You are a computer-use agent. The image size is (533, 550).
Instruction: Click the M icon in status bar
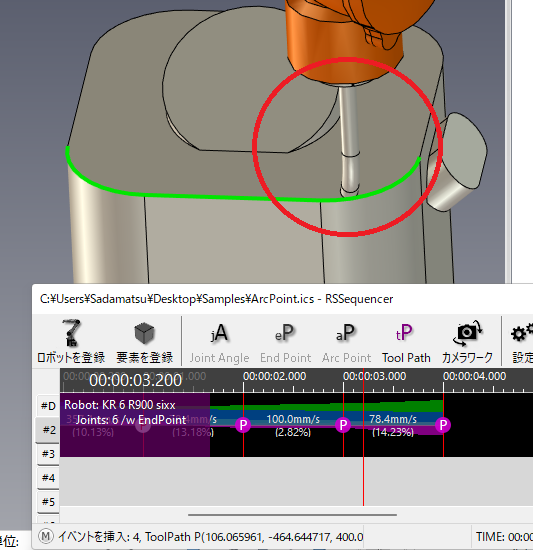[46, 536]
